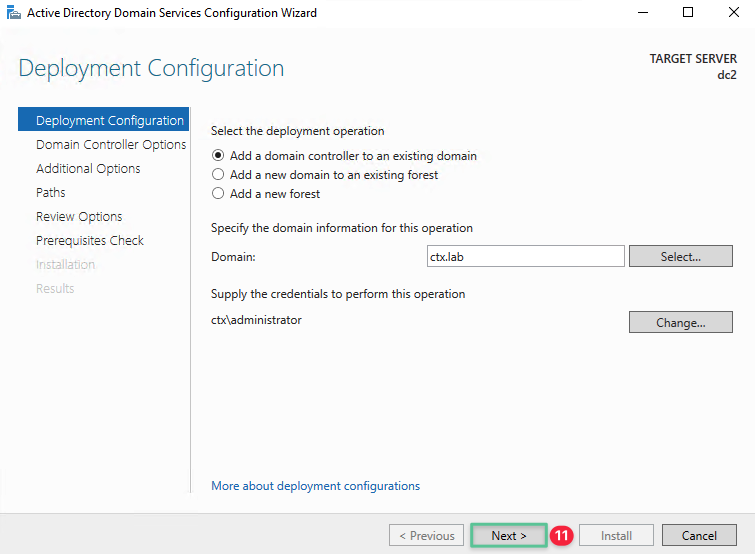Image resolution: width=755 pixels, height=554 pixels.
Task: Open 'More about deployment configurations' link
Action: (315, 486)
